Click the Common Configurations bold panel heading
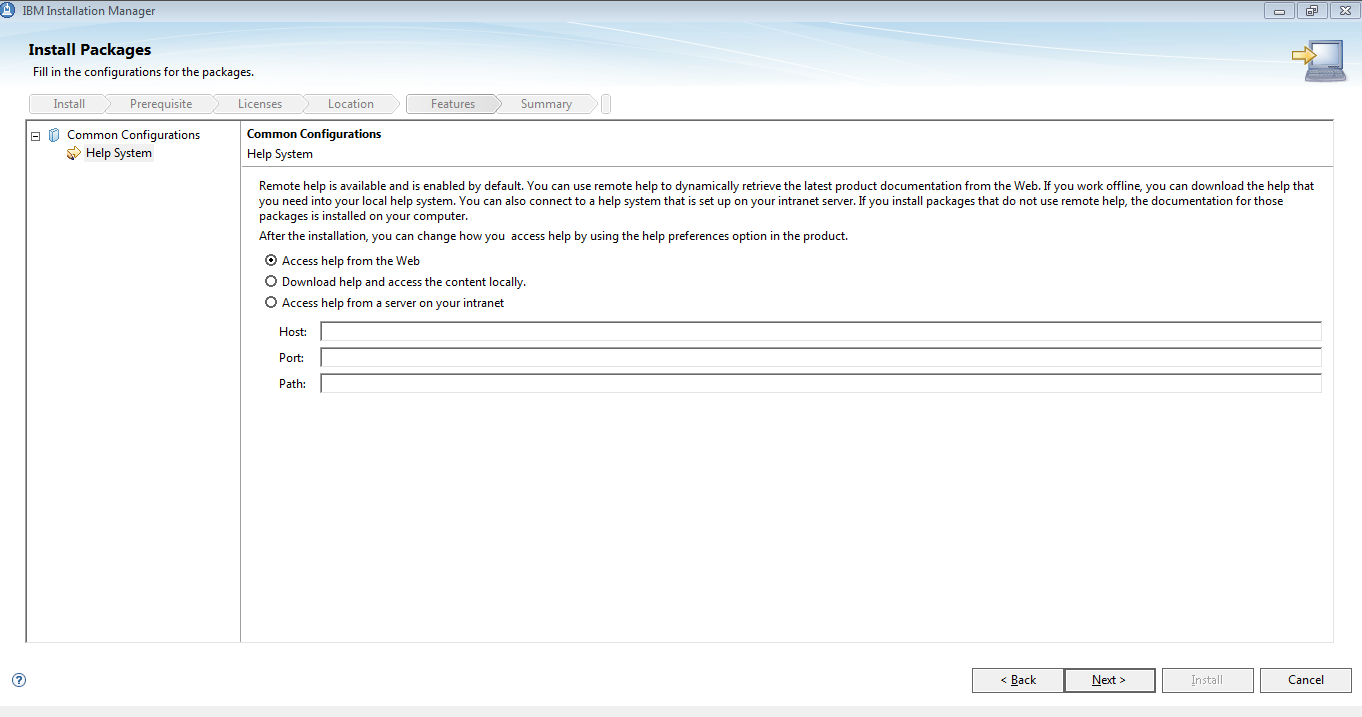Image resolution: width=1362 pixels, height=717 pixels. (314, 134)
